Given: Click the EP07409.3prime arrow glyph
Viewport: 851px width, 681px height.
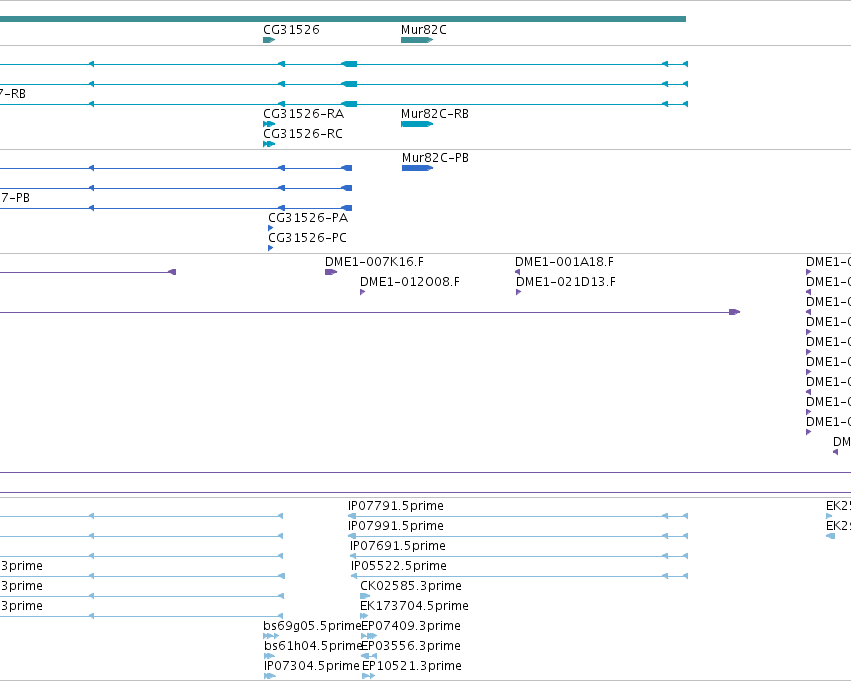Looking at the screenshot, I should tap(369, 637).
